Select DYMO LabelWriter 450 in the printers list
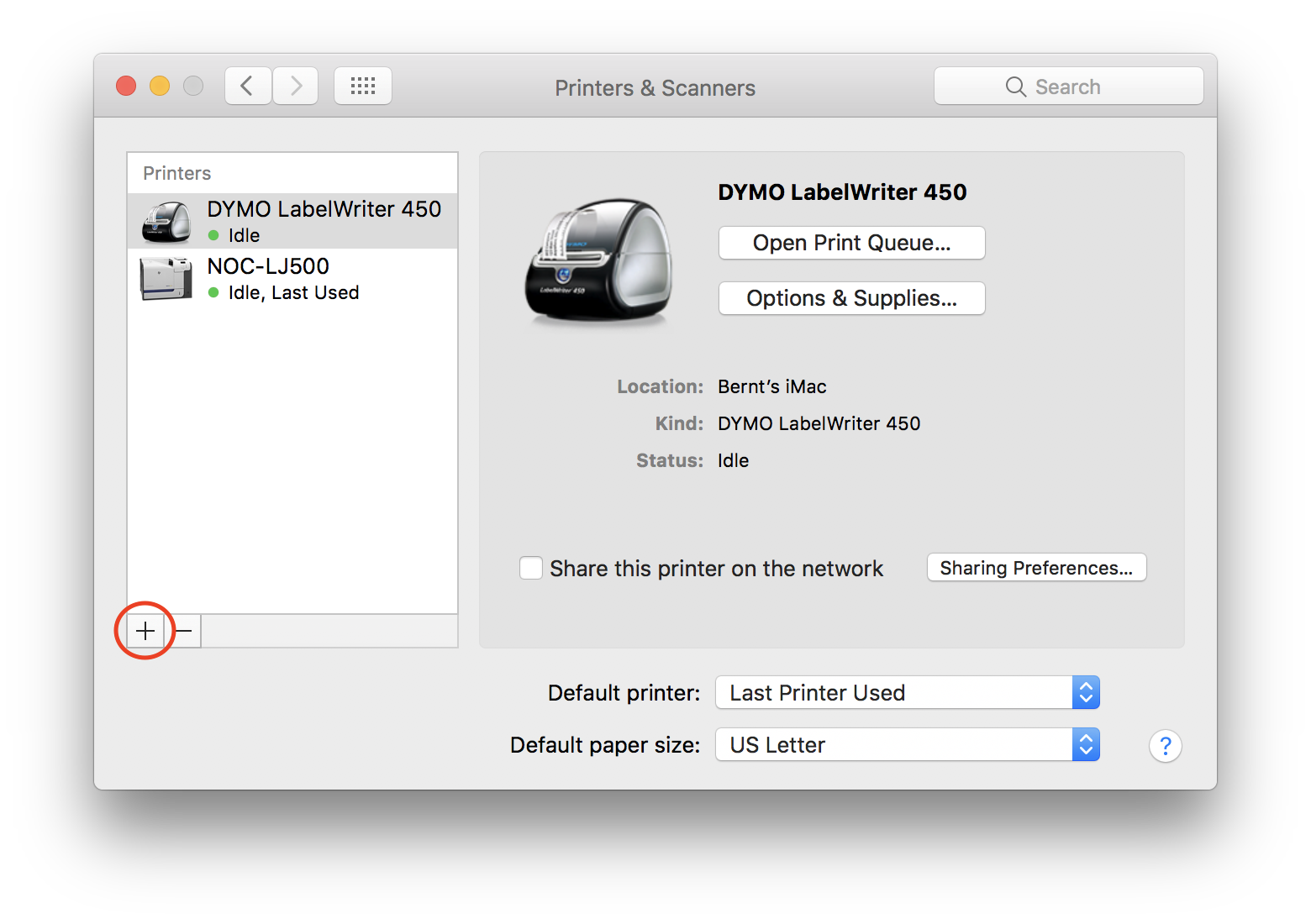 tap(292, 221)
